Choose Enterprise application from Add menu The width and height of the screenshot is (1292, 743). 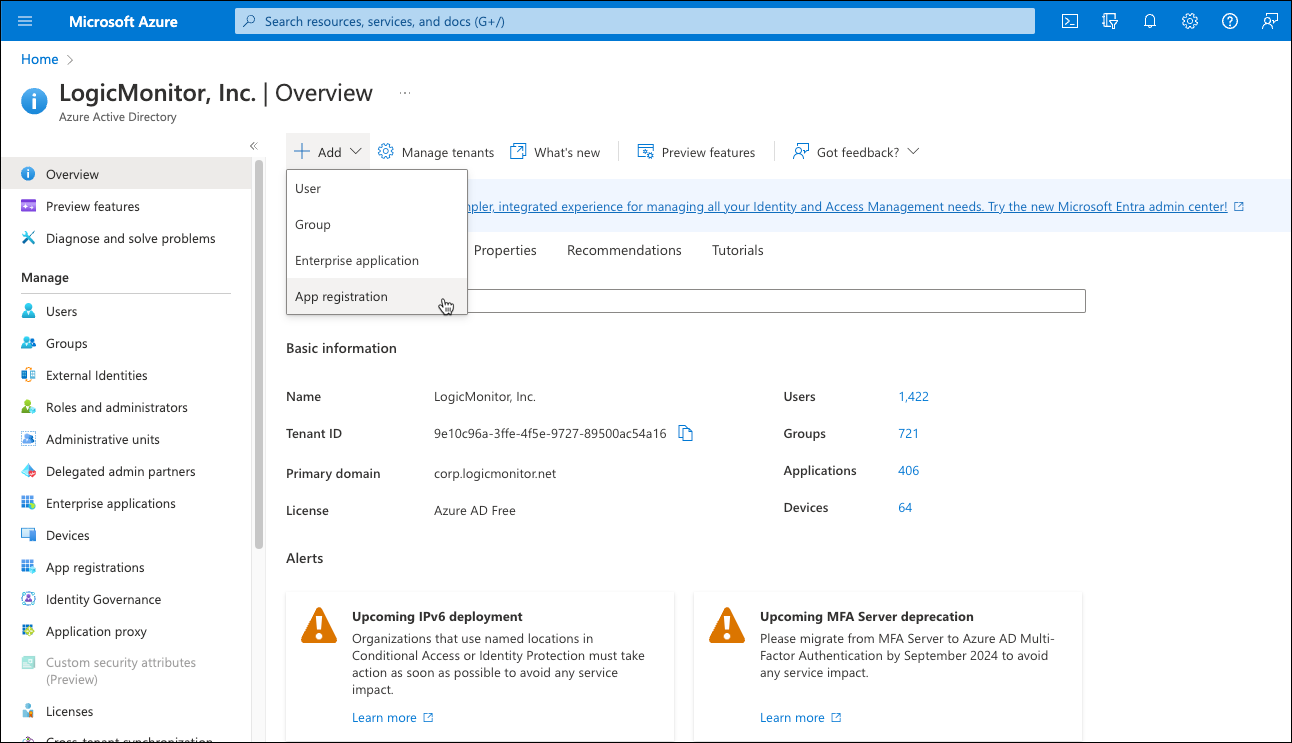tap(377, 260)
